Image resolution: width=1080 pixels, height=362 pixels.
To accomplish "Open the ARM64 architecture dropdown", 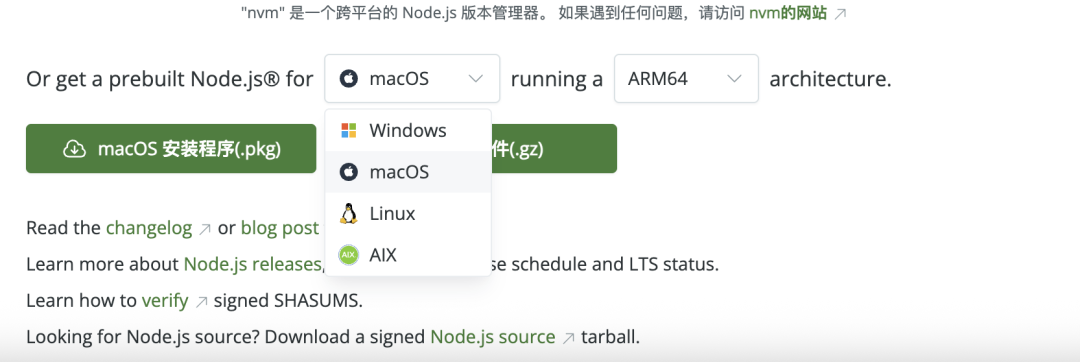I will click(686, 78).
